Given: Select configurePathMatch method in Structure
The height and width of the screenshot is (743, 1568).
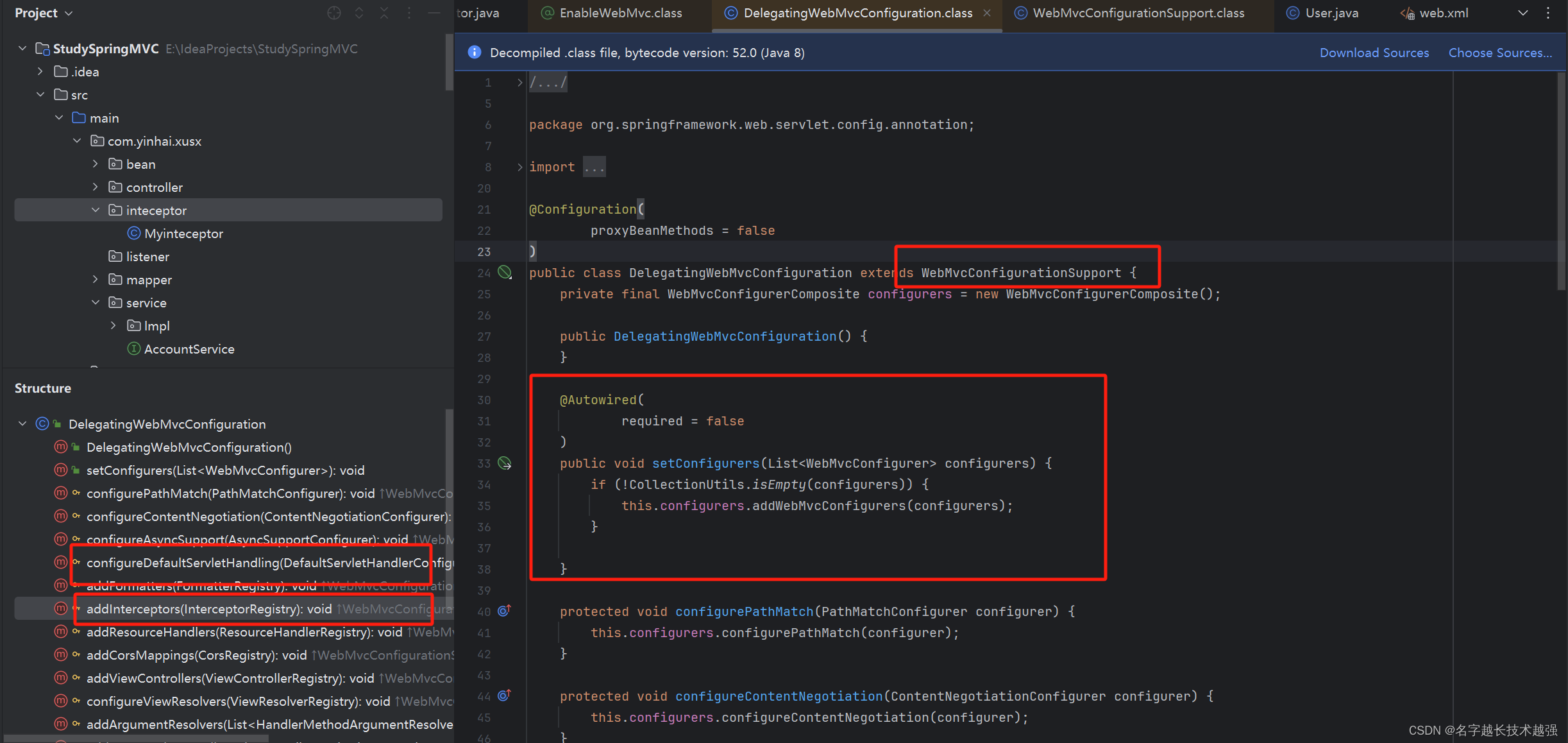Looking at the screenshot, I should [x=231, y=493].
